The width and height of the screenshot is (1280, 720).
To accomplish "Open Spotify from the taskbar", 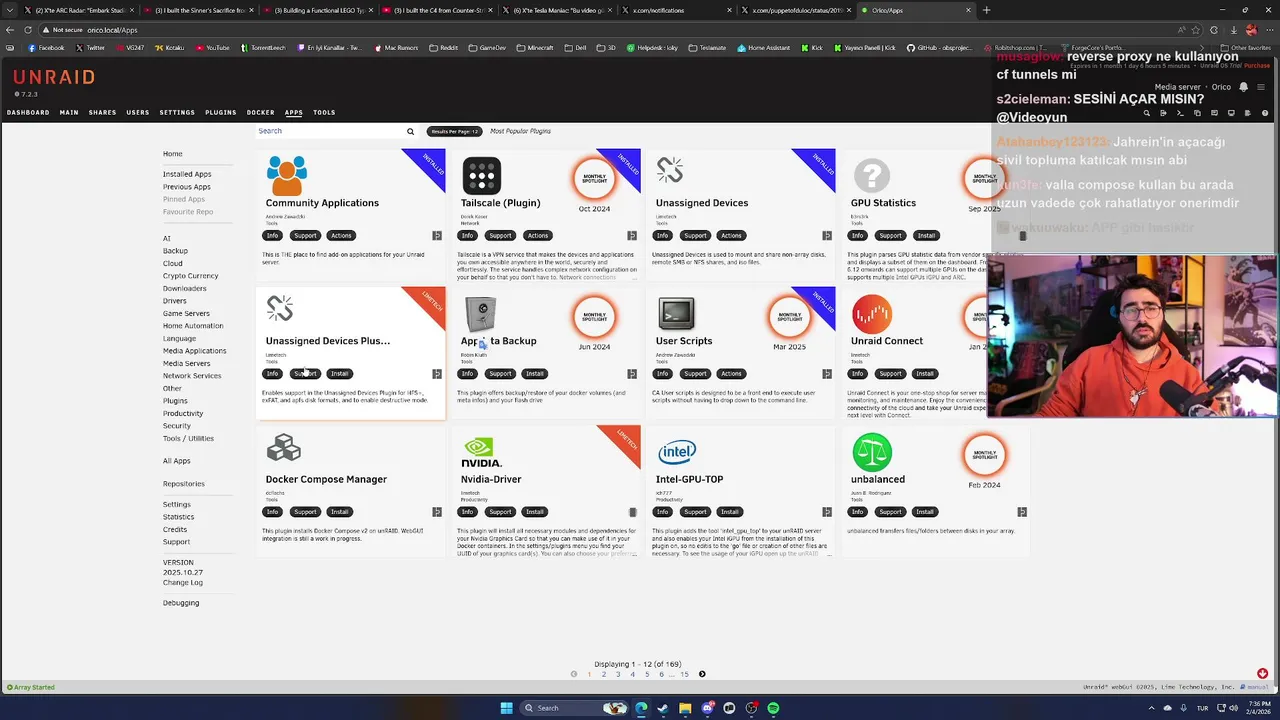I will (773, 708).
